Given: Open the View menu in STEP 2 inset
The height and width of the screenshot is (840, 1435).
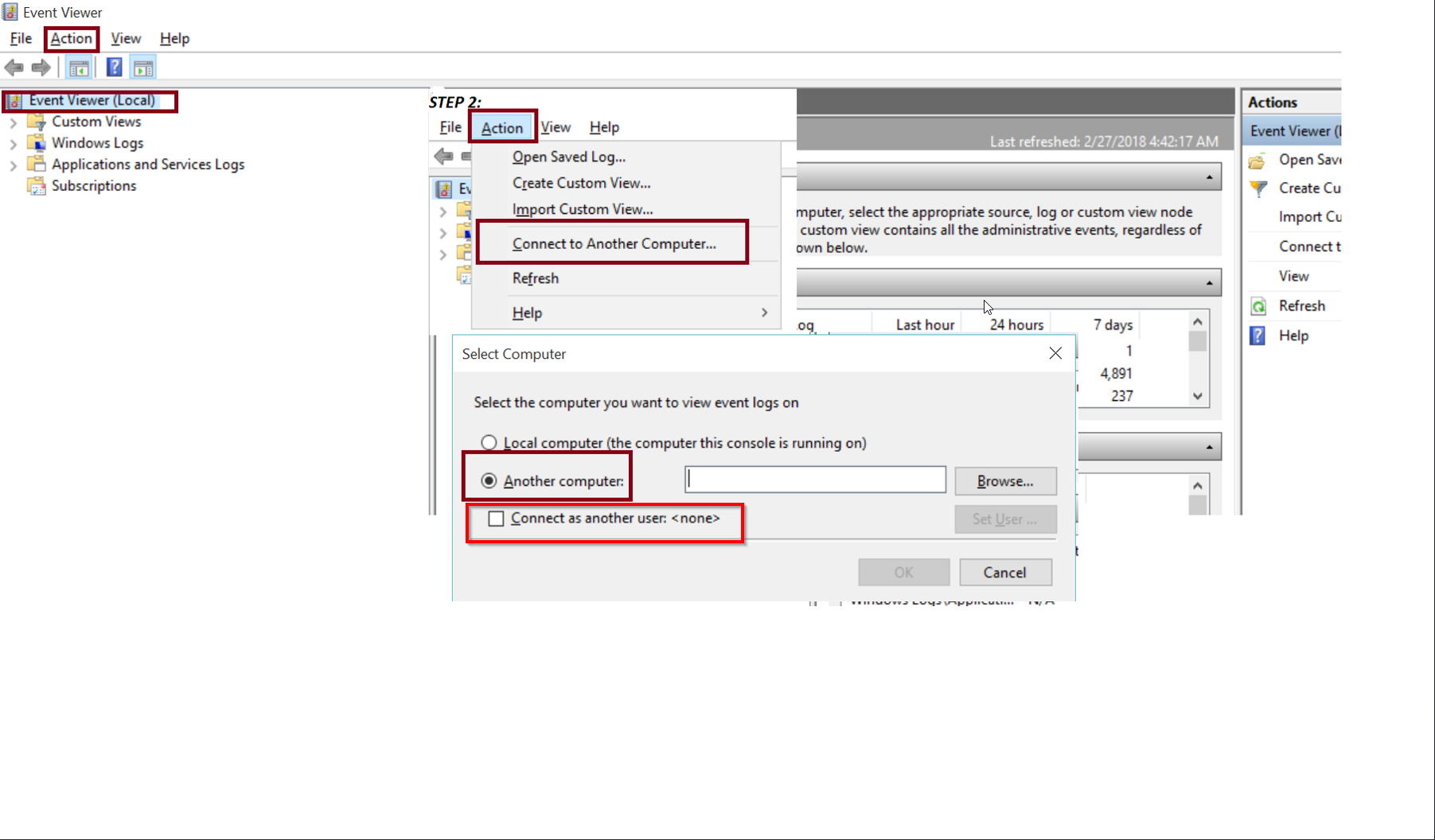Looking at the screenshot, I should 556,127.
